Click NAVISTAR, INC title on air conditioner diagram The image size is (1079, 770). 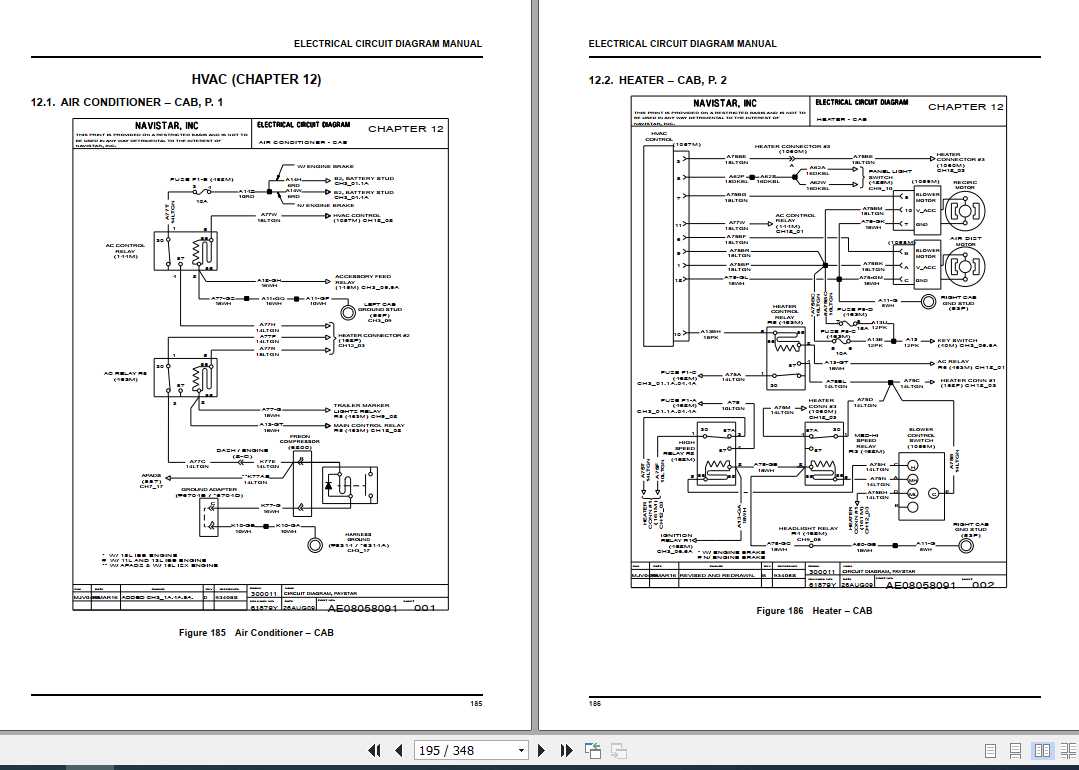pyautogui.click(x=166, y=126)
